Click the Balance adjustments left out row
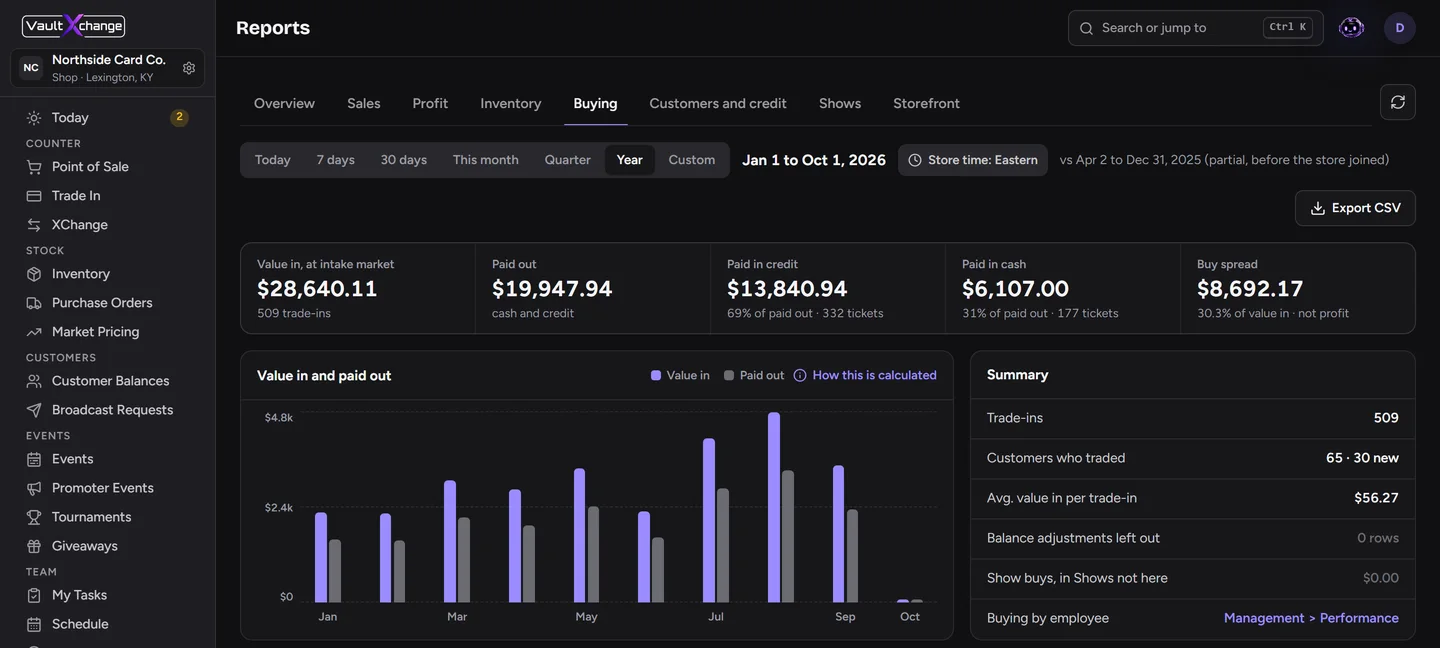The height and width of the screenshot is (648, 1440). tap(1193, 538)
